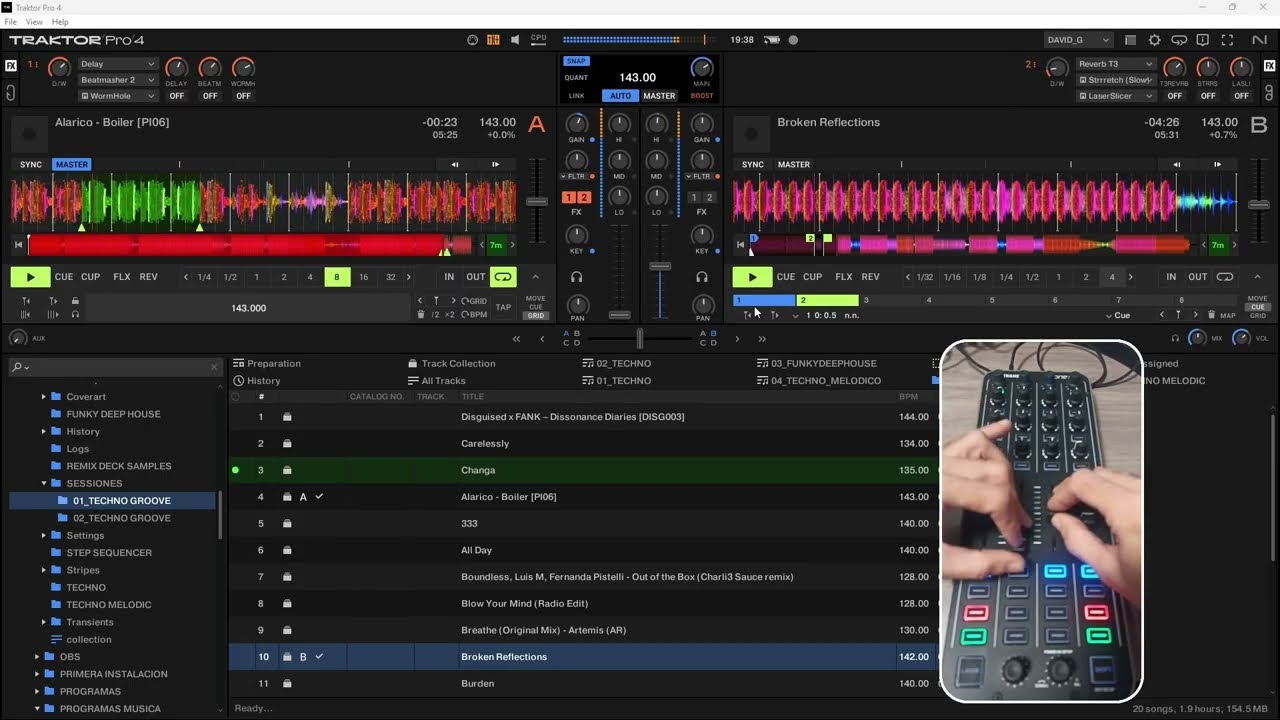Open the FX panel on left side
The image size is (1280, 720).
point(11,66)
